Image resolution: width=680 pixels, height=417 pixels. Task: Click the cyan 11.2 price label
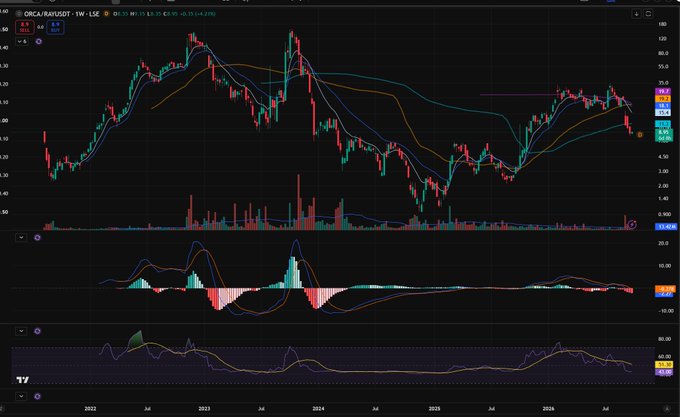[664, 124]
